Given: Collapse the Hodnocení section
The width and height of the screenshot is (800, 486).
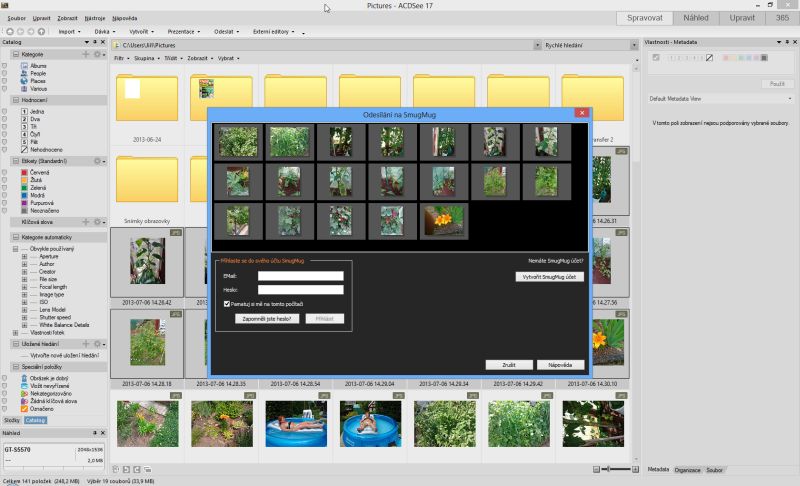Looking at the screenshot, I should (16, 100).
